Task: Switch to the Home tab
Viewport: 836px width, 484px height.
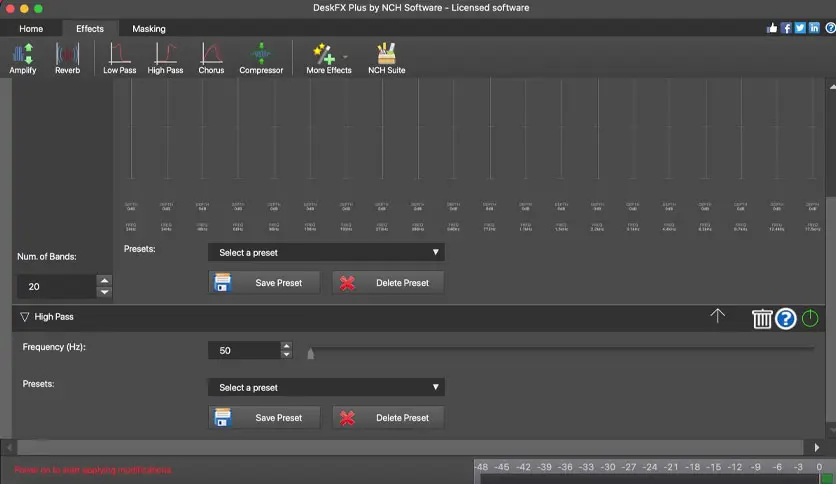Action: click(x=31, y=29)
